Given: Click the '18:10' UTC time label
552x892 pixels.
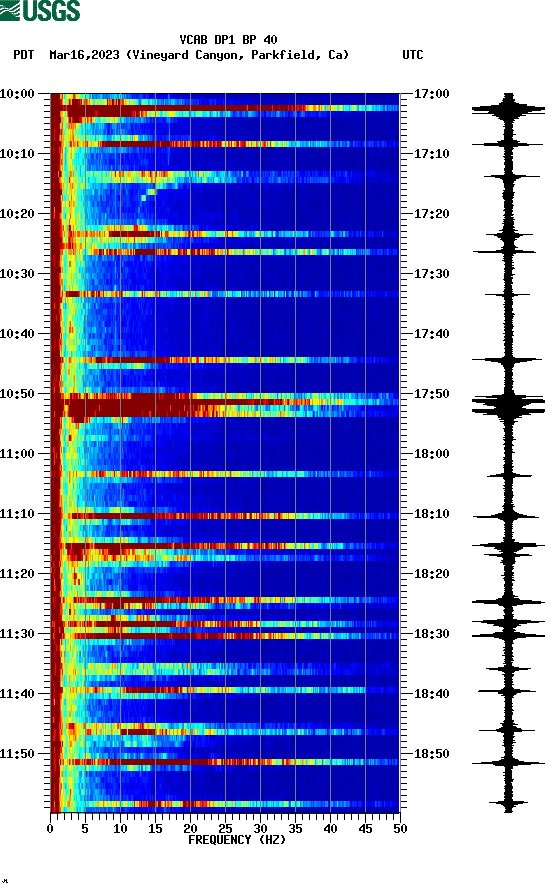Looking at the screenshot, I should coord(431,514).
